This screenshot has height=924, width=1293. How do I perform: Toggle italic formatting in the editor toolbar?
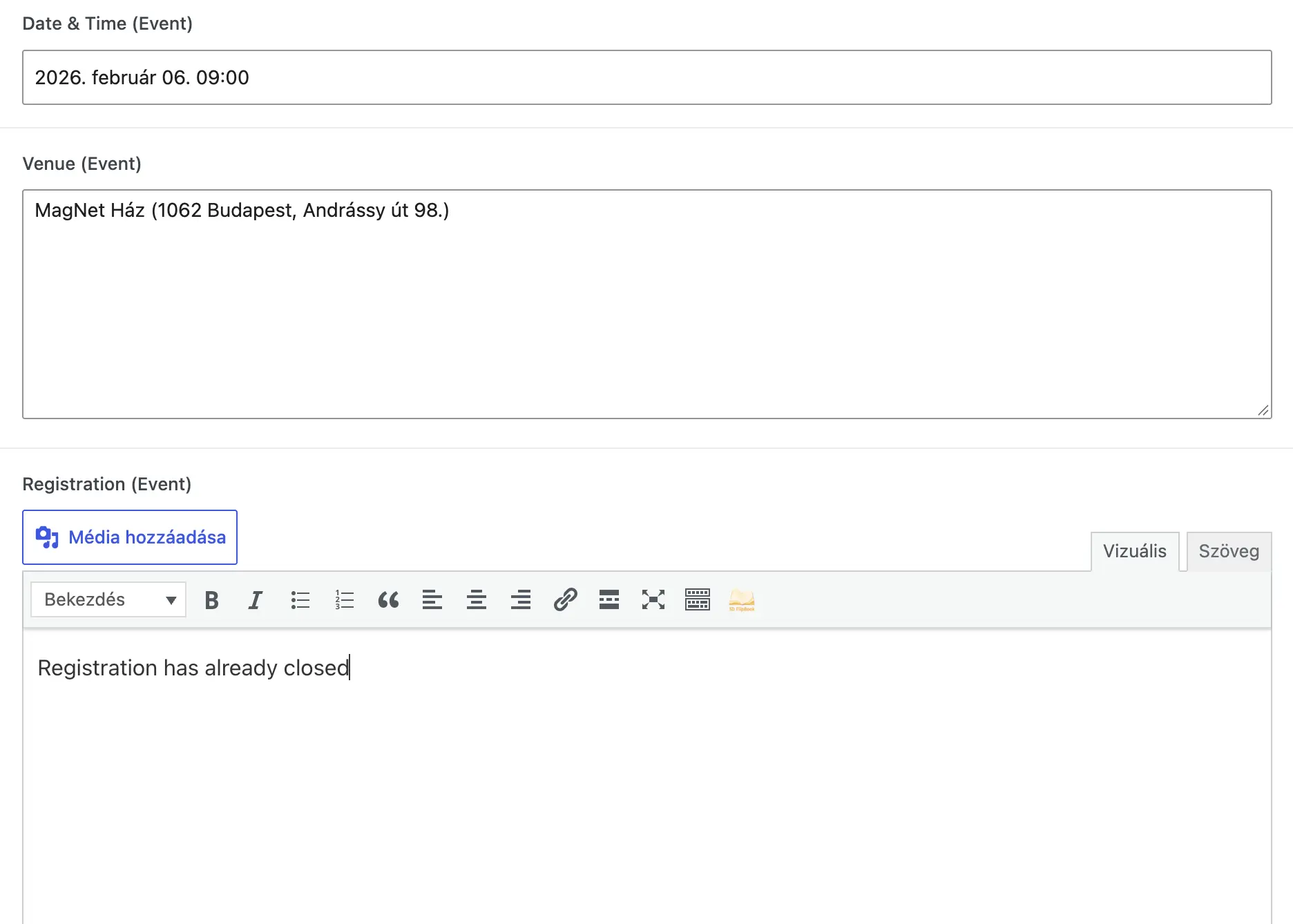tap(256, 599)
